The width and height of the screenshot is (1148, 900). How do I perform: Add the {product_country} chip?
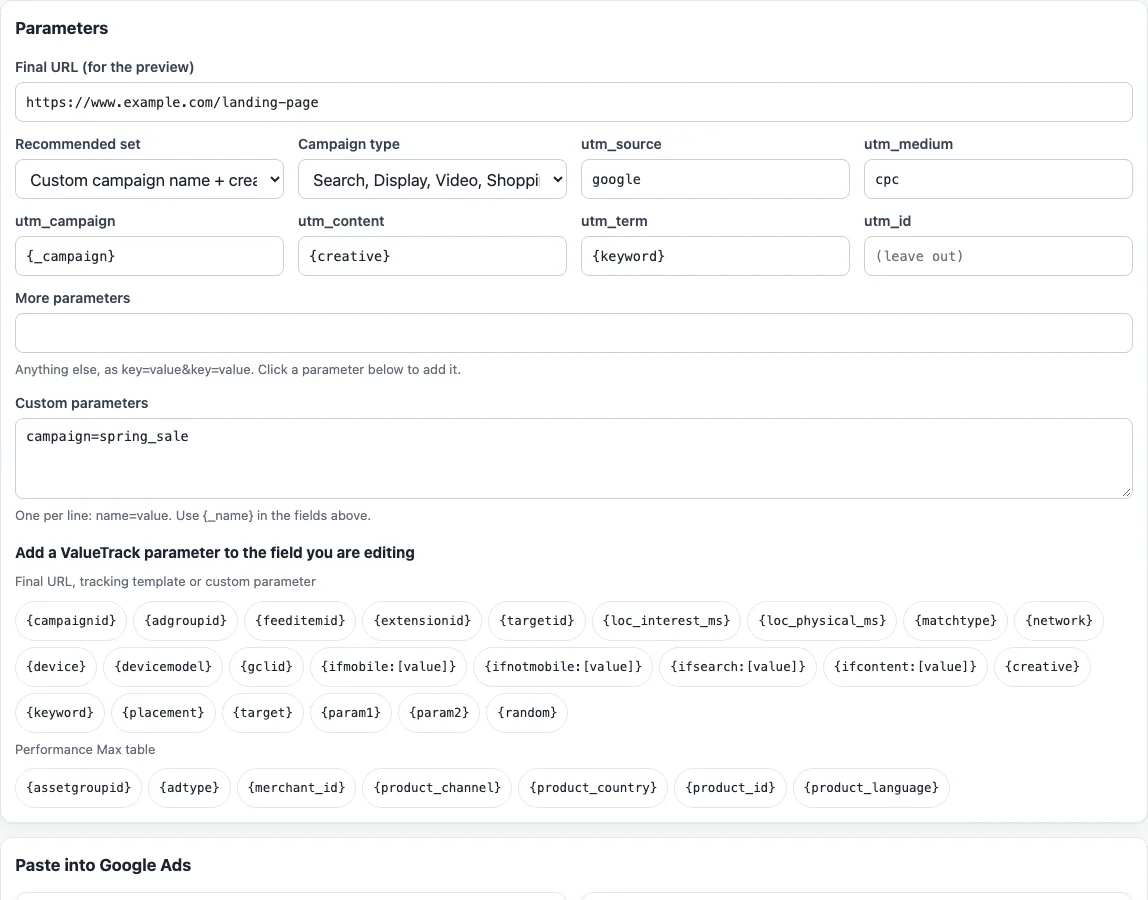pos(593,788)
